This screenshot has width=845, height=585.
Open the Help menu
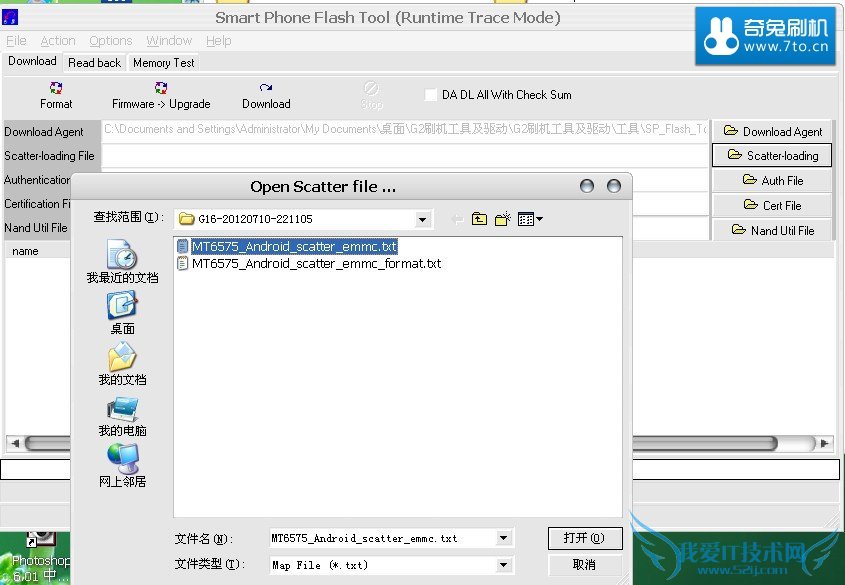pos(218,40)
